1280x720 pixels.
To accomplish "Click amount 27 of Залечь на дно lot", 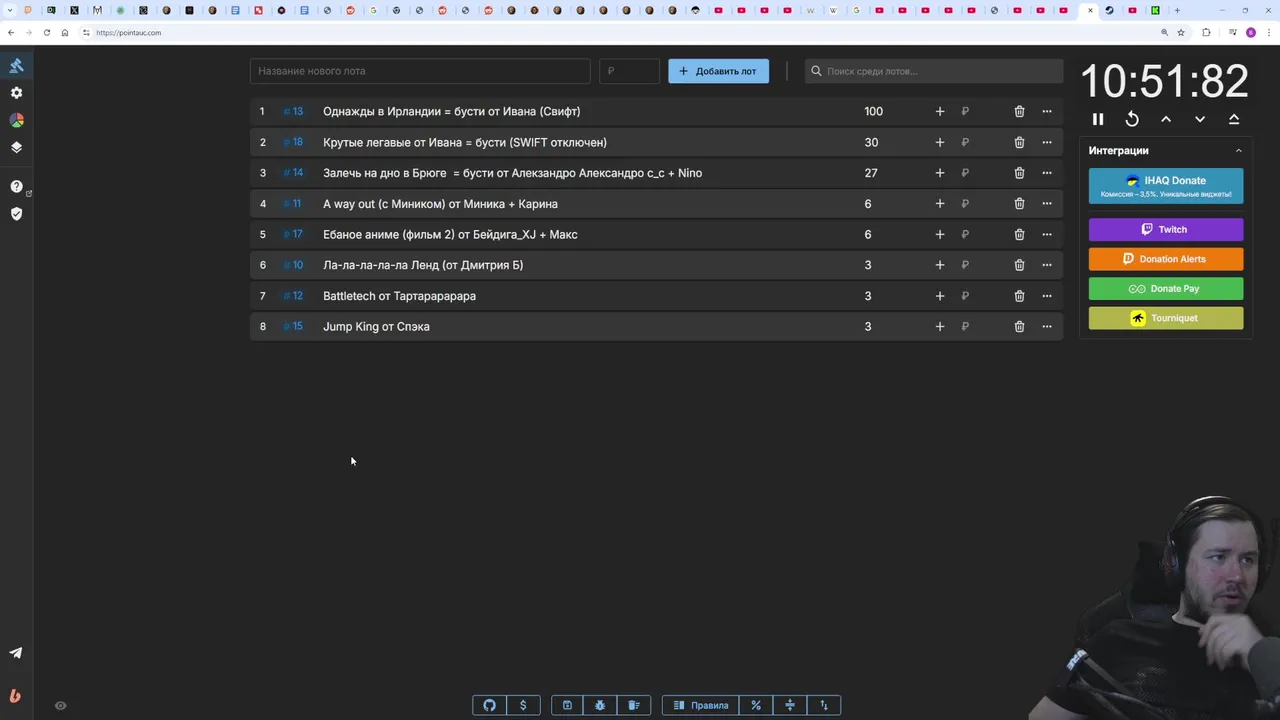I will (871, 173).
